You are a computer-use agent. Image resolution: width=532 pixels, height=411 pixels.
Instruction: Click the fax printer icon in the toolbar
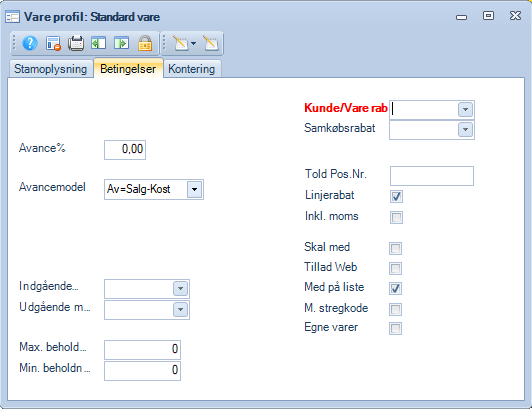pos(76,43)
